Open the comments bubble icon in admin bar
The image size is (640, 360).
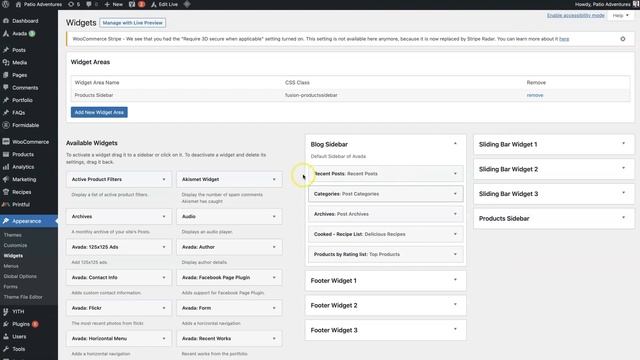(89, 4)
